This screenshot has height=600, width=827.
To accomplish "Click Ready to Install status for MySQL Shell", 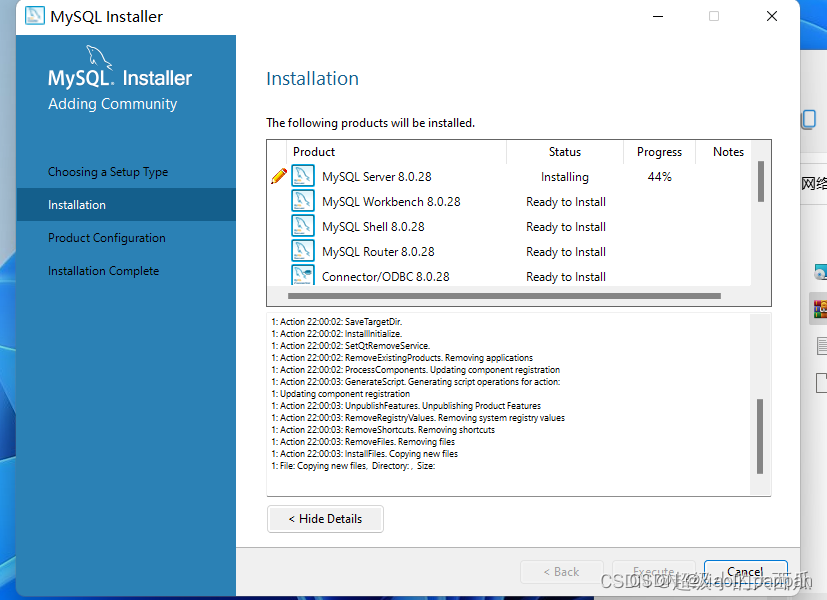I will coord(566,227).
